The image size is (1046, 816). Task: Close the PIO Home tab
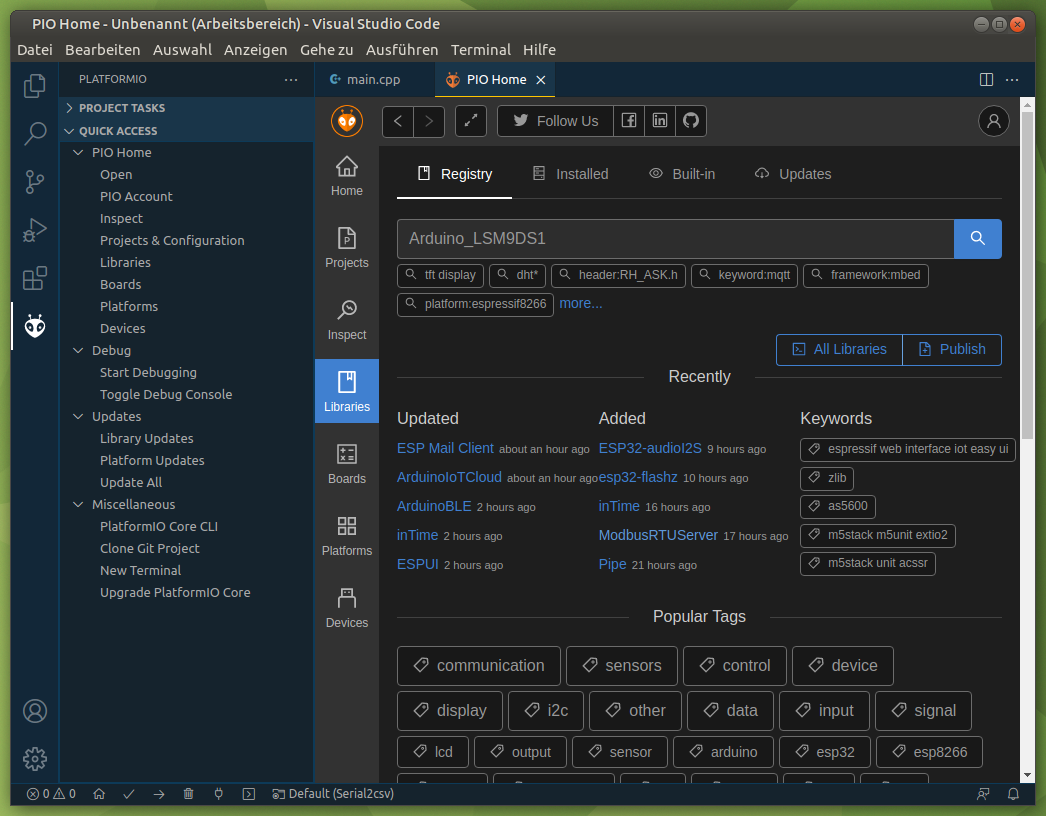[541, 80]
